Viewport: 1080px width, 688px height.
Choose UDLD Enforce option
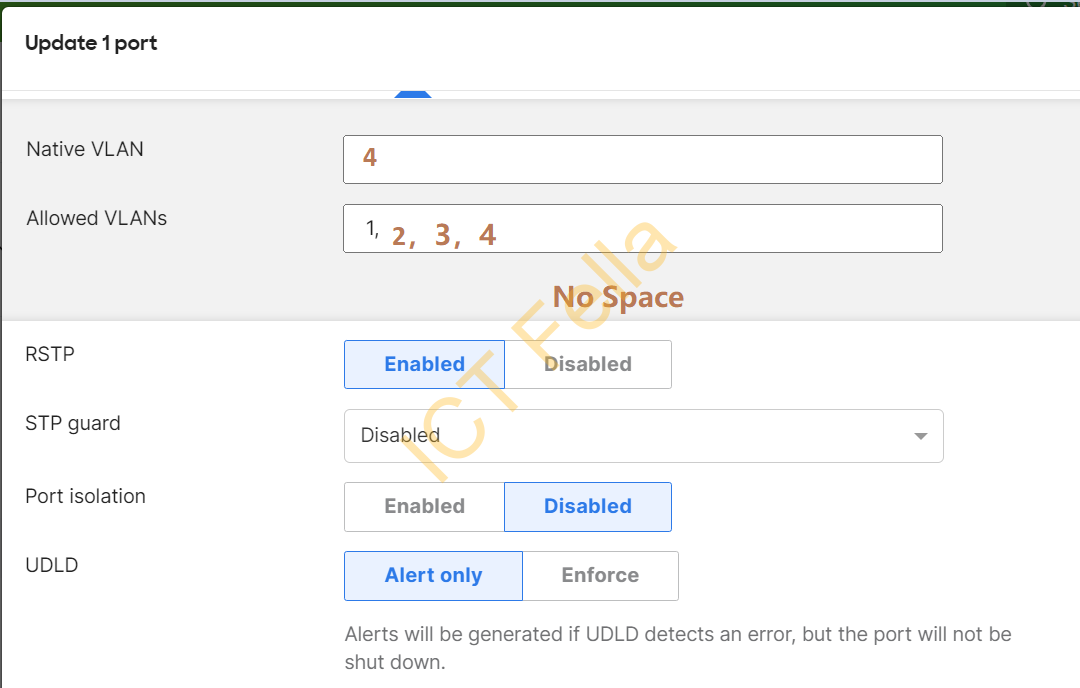point(600,575)
